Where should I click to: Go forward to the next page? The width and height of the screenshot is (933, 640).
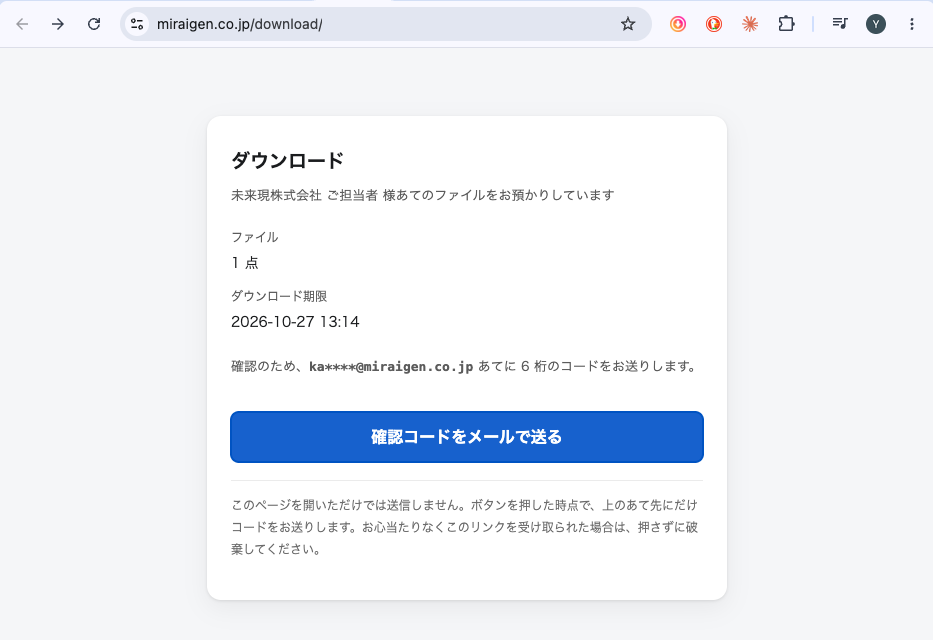pos(58,24)
